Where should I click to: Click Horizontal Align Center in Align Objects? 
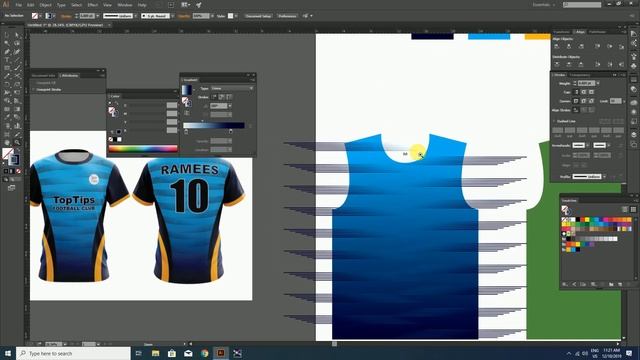coord(569,47)
